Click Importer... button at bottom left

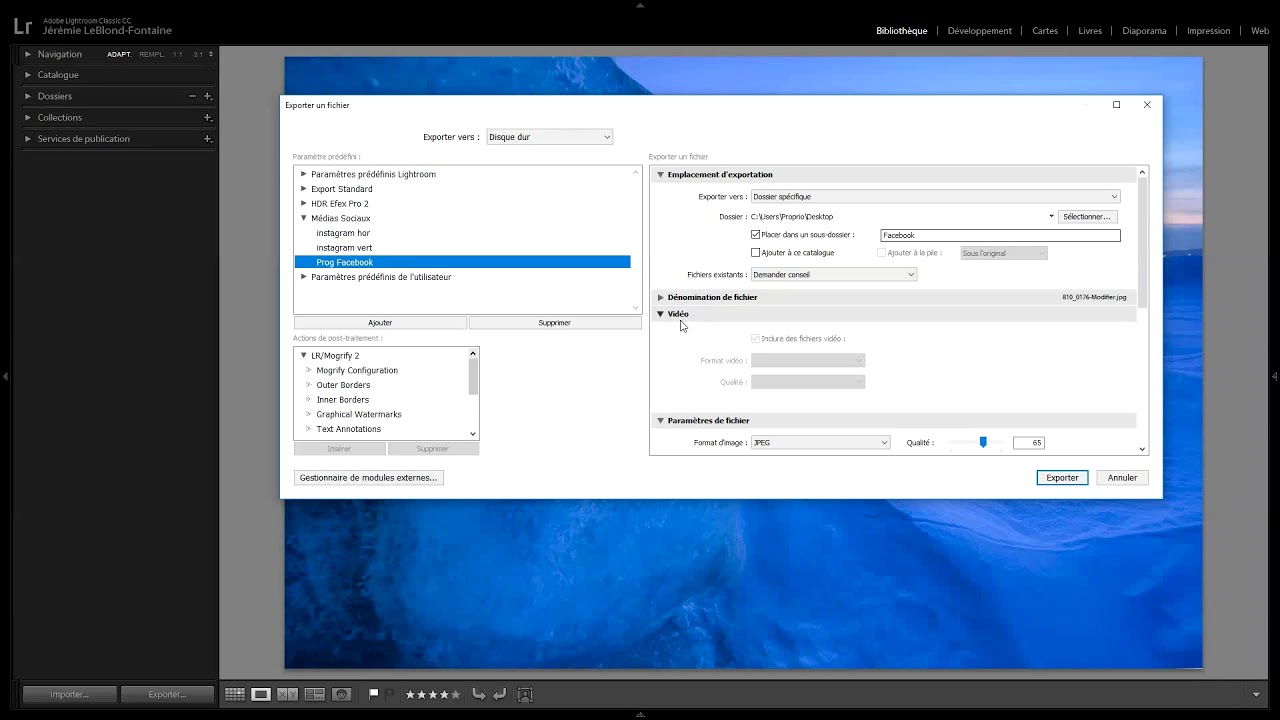coord(69,694)
